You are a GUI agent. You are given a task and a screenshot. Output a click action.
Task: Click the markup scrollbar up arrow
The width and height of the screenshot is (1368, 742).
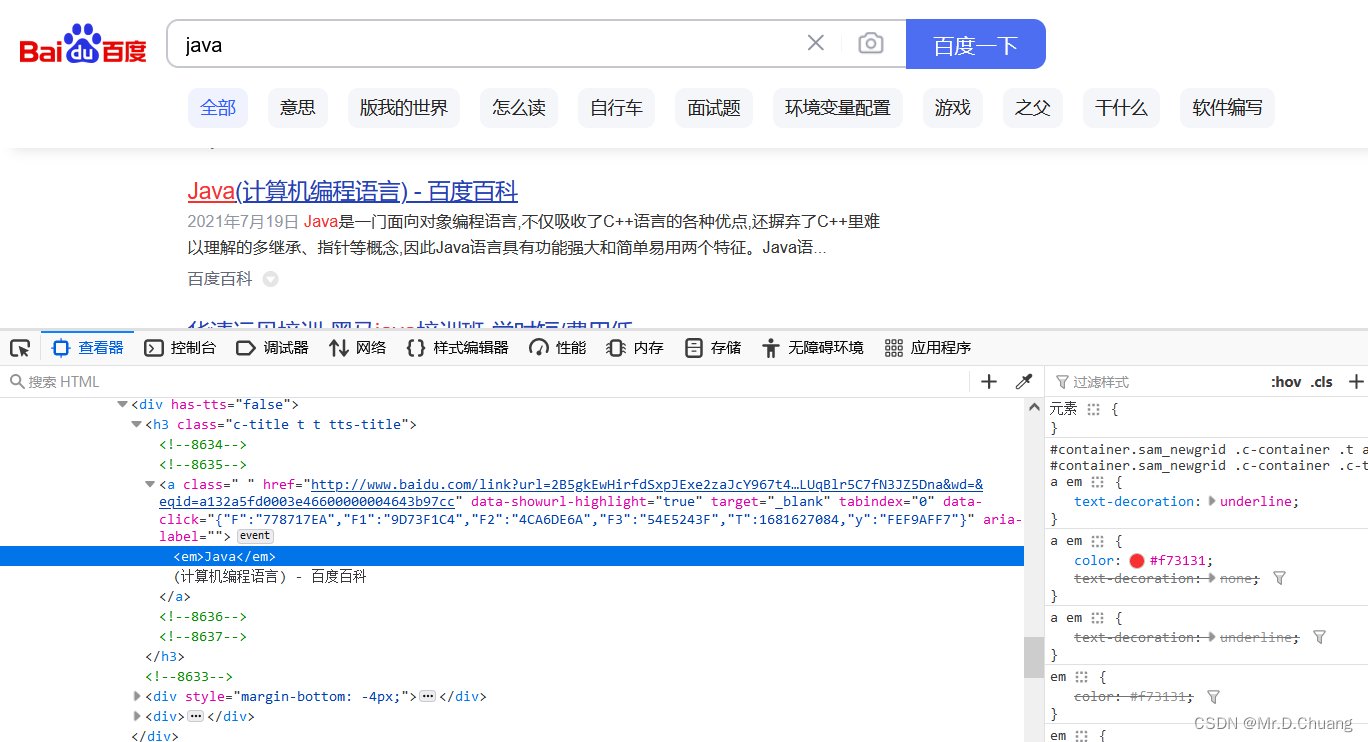(1034, 407)
